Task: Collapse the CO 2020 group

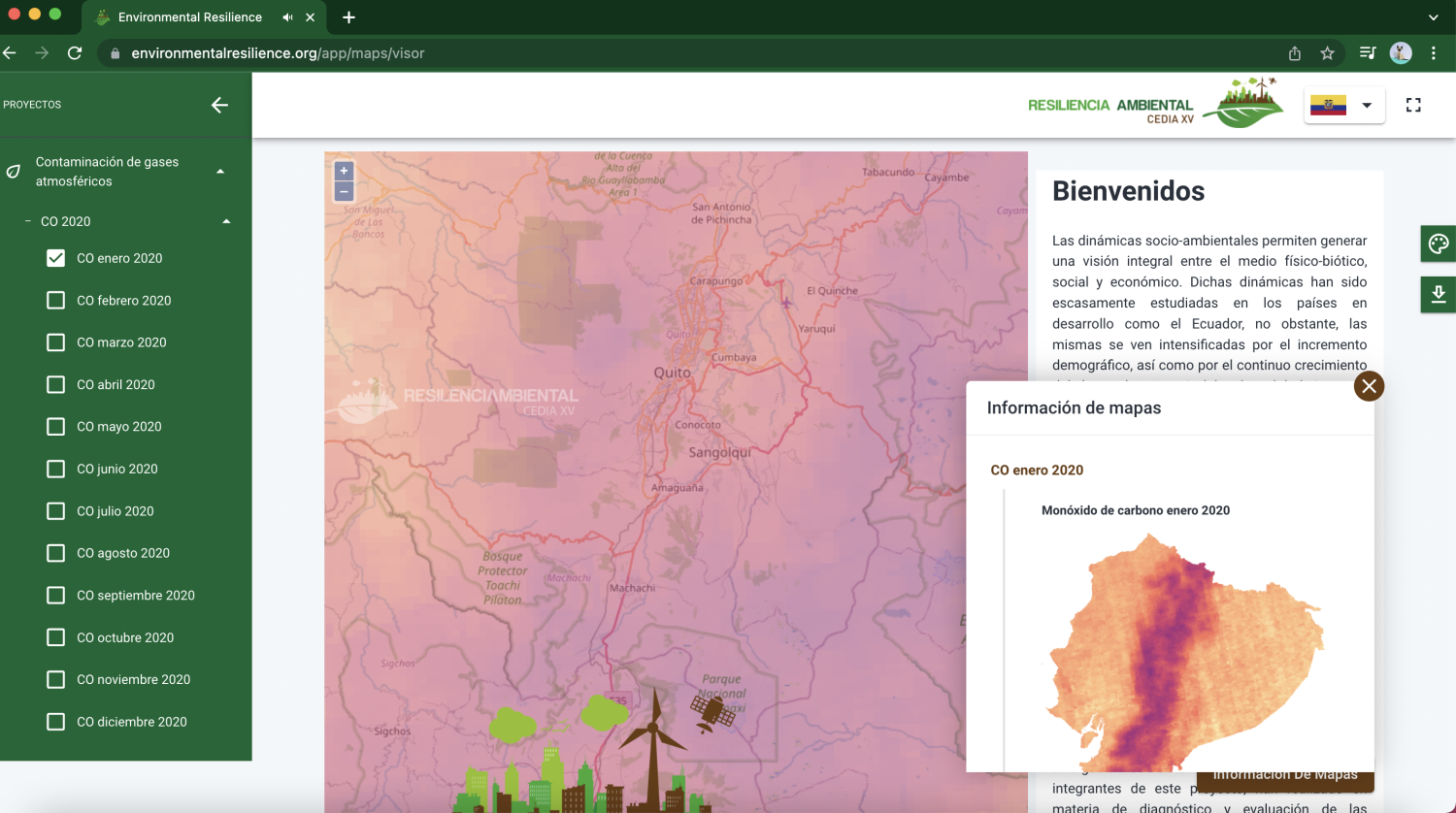Action: point(226,221)
